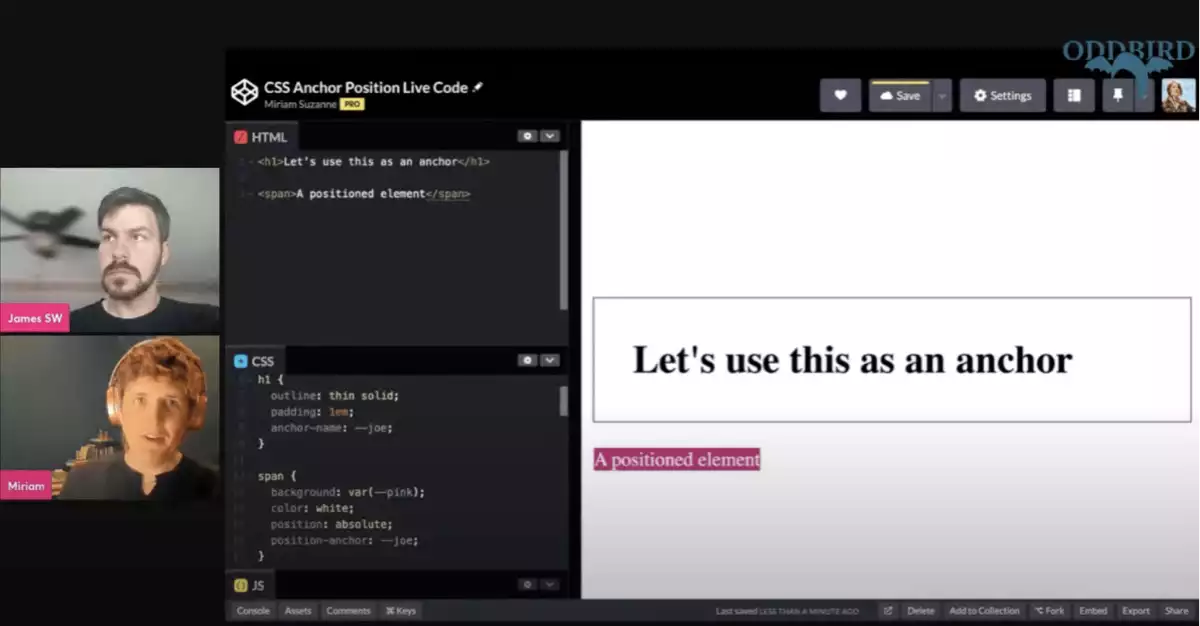
Task: Open CSS editor settings gear
Action: tap(527, 360)
